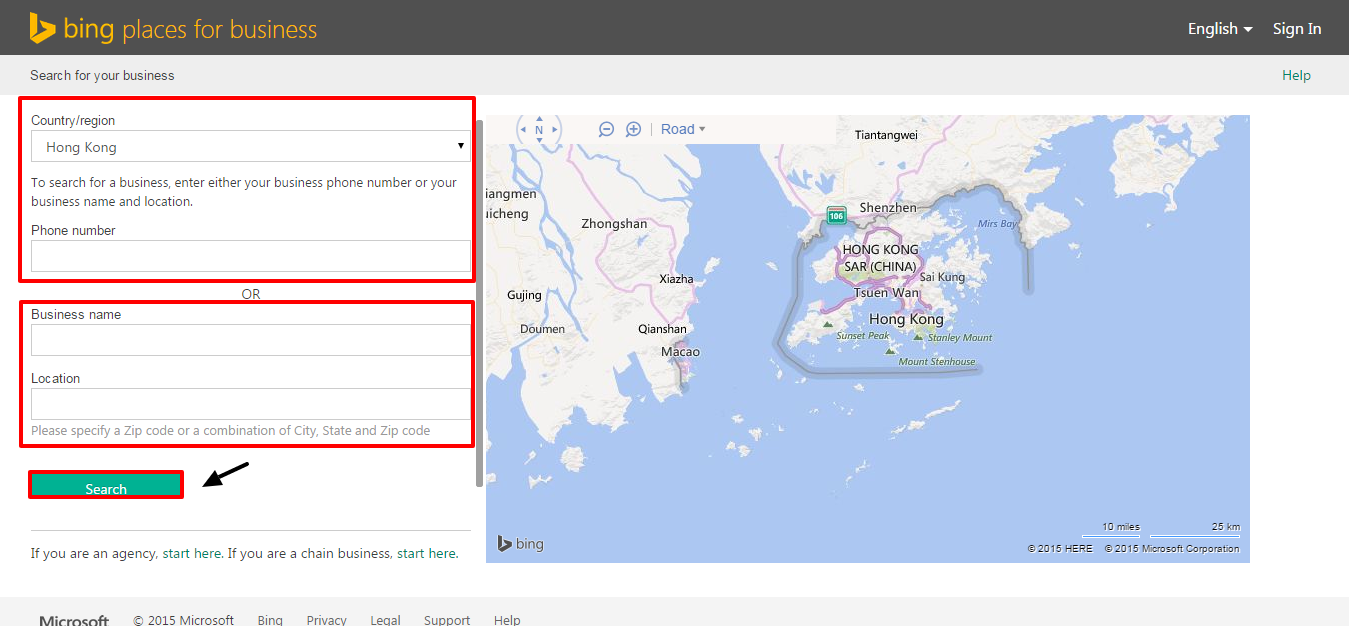
Task: Click the Phone number input field
Action: [x=251, y=256]
